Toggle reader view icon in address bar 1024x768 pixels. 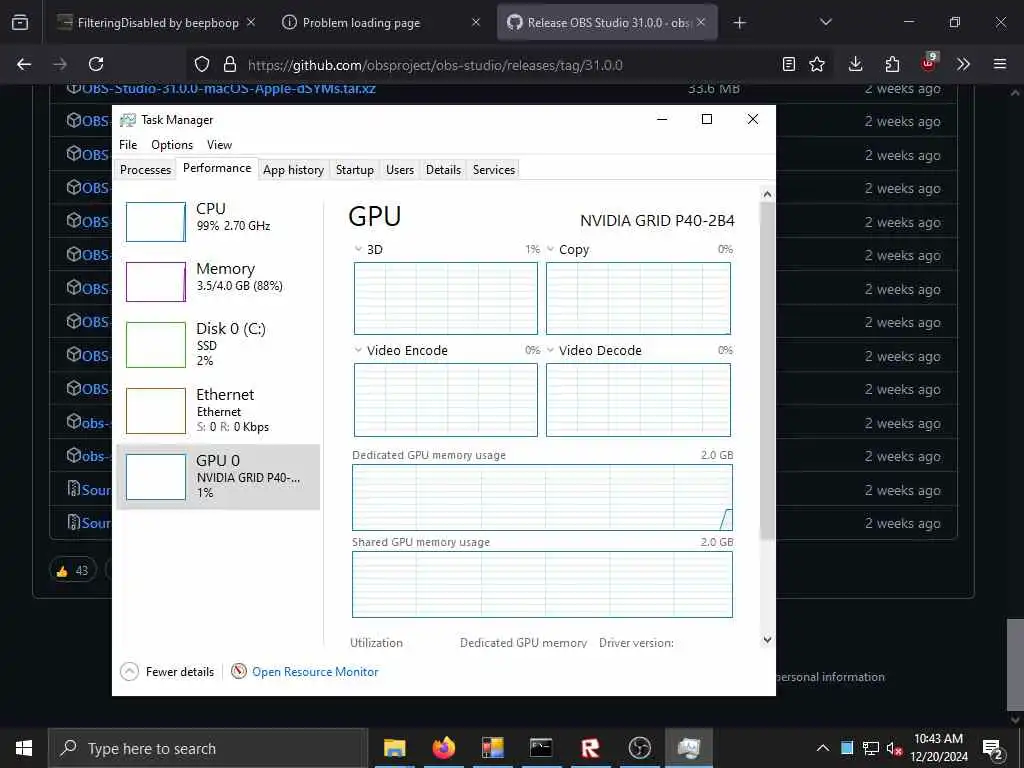[789, 64]
